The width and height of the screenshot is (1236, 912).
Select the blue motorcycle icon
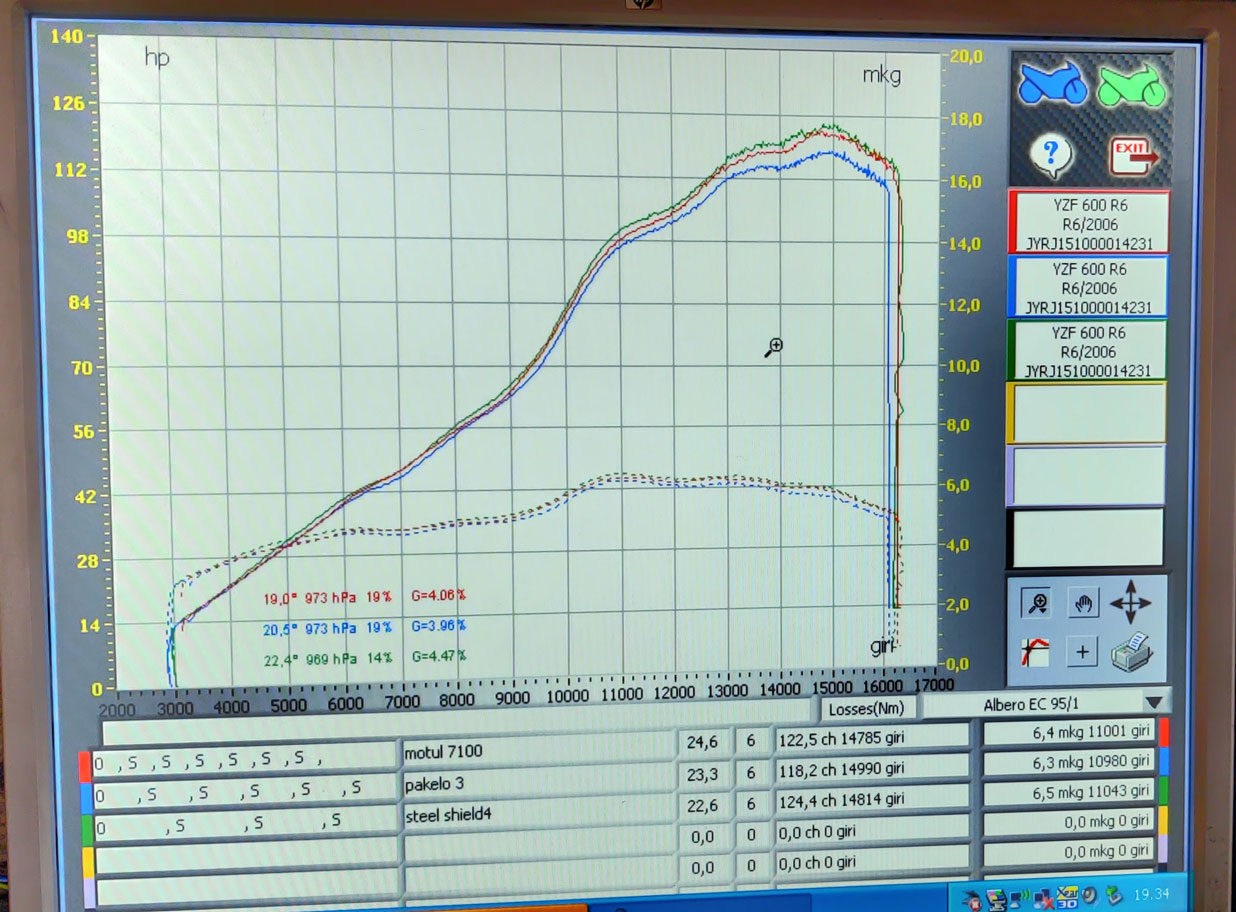click(1052, 83)
